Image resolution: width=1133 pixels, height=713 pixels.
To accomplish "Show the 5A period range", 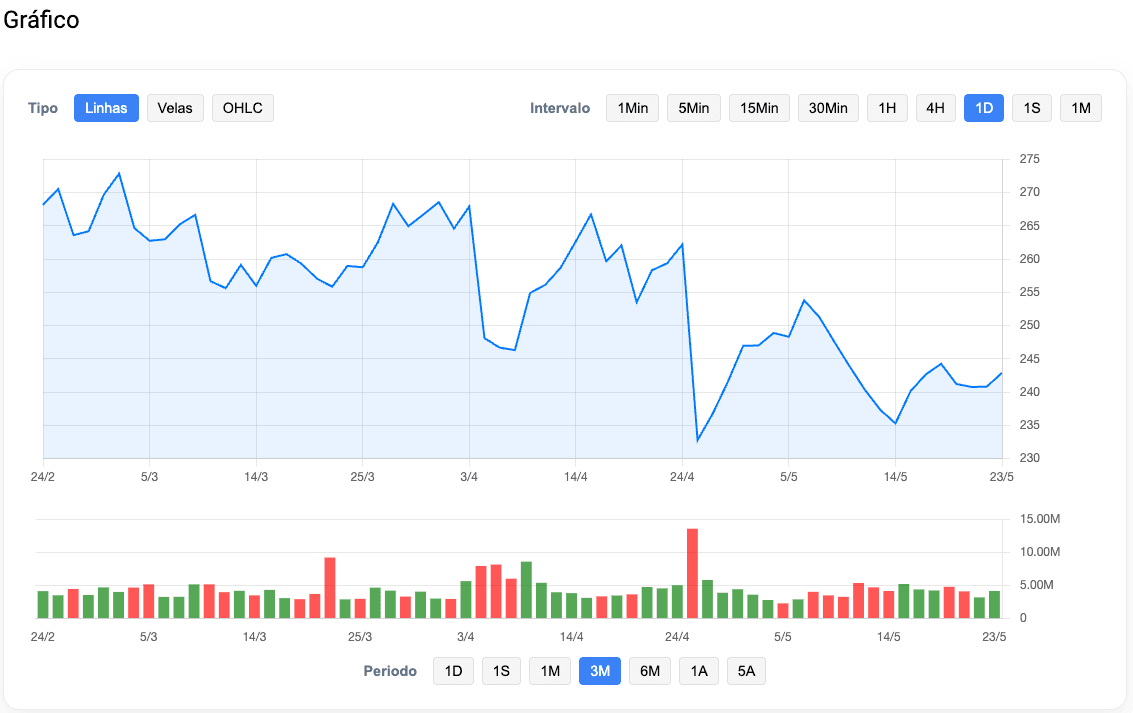I will click(746, 671).
